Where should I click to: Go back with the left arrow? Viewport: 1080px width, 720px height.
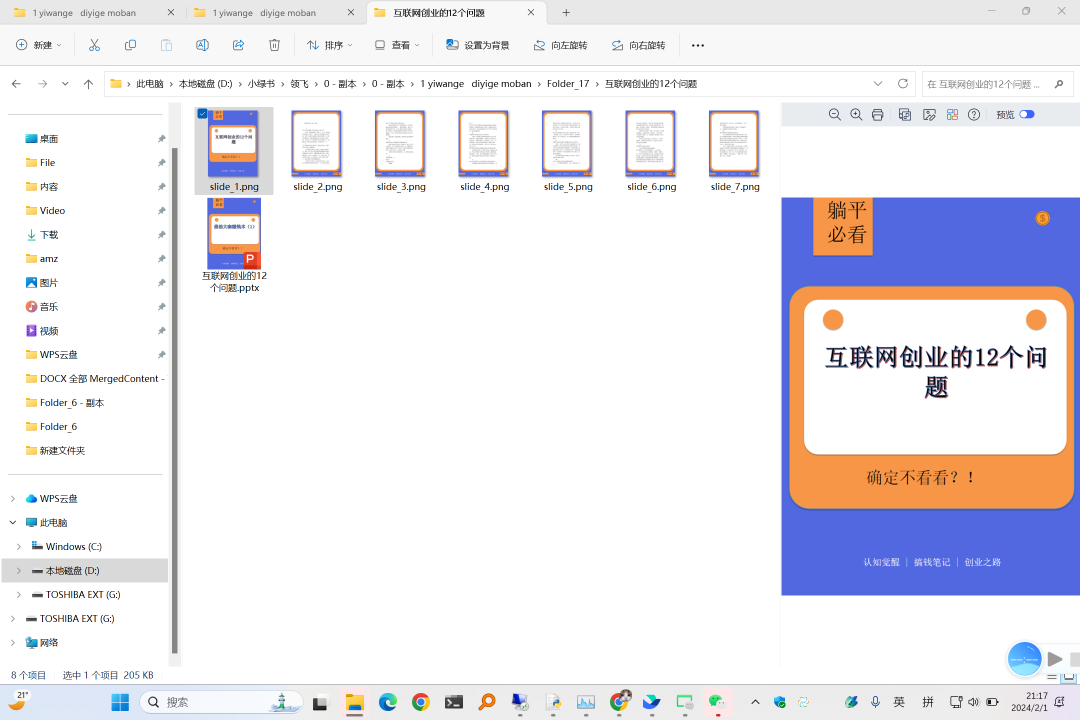(17, 83)
